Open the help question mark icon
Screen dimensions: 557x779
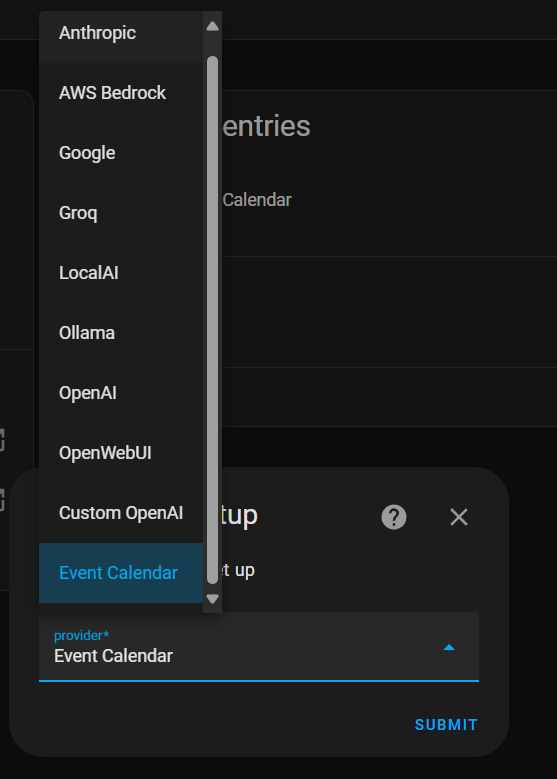(x=394, y=517)
